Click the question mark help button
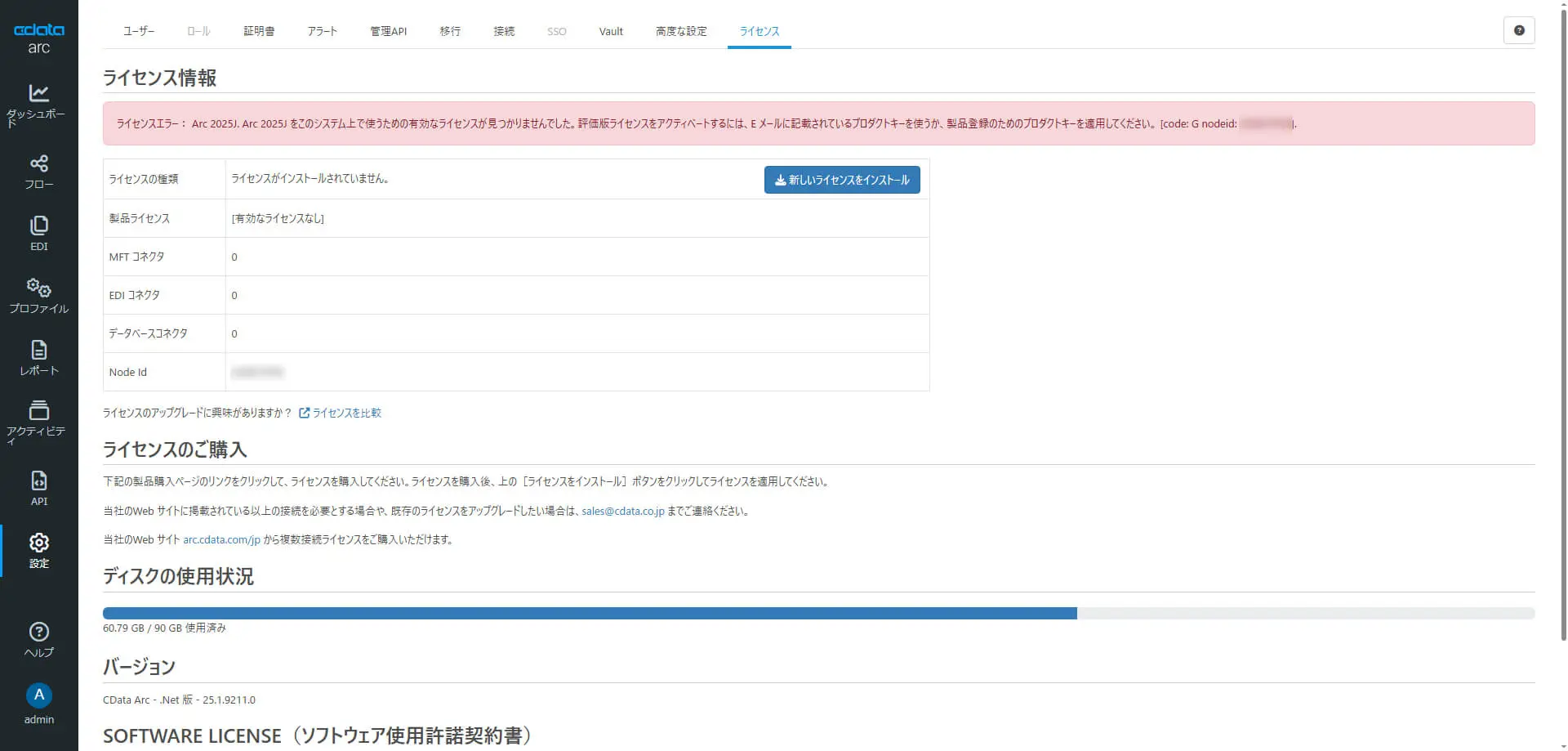Image resolution: width=1568 pixels, height=751 pixels. coord(1518,30)
